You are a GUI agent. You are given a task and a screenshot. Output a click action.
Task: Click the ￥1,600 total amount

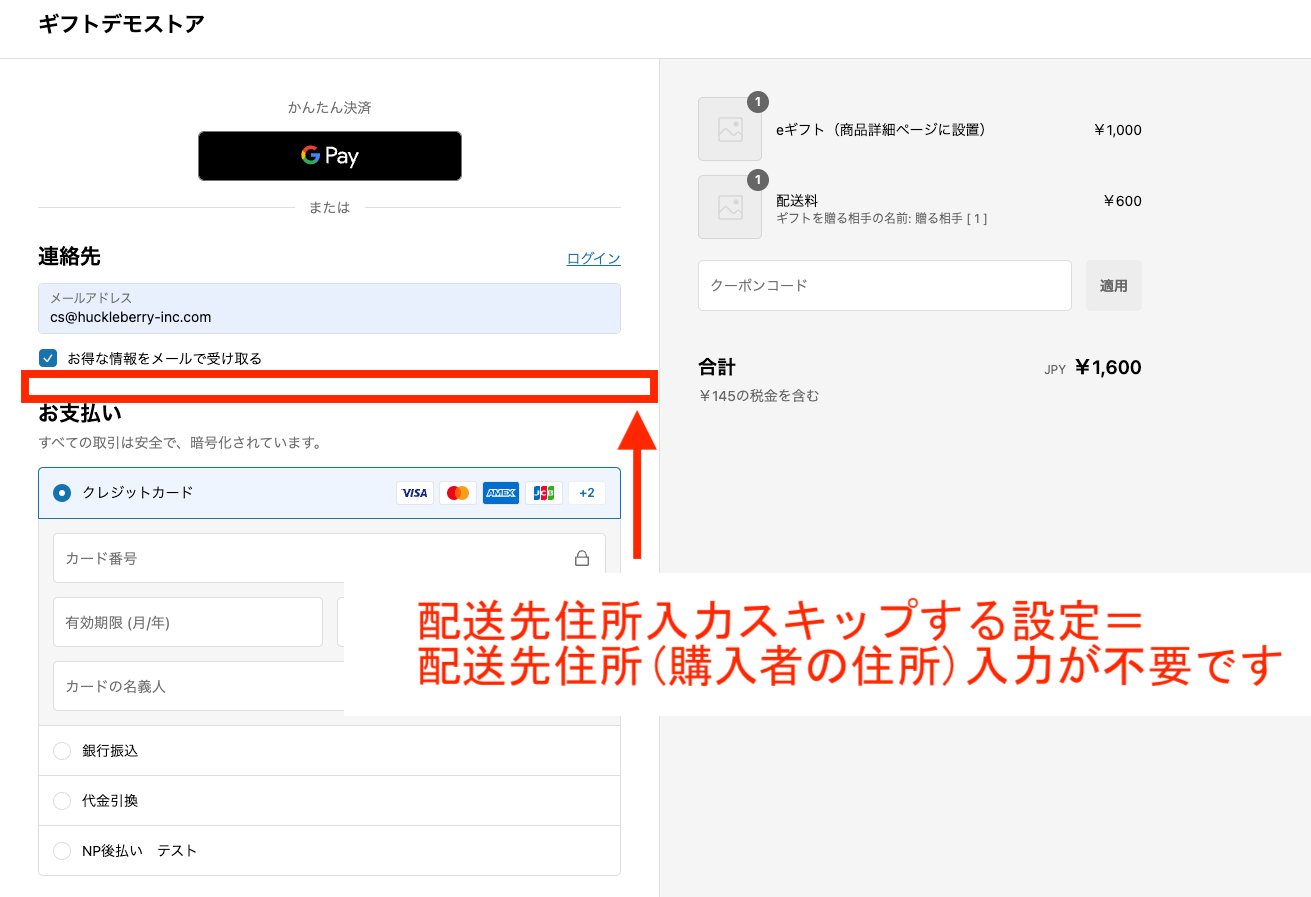pyautogui.click(x=1108, y=368)
